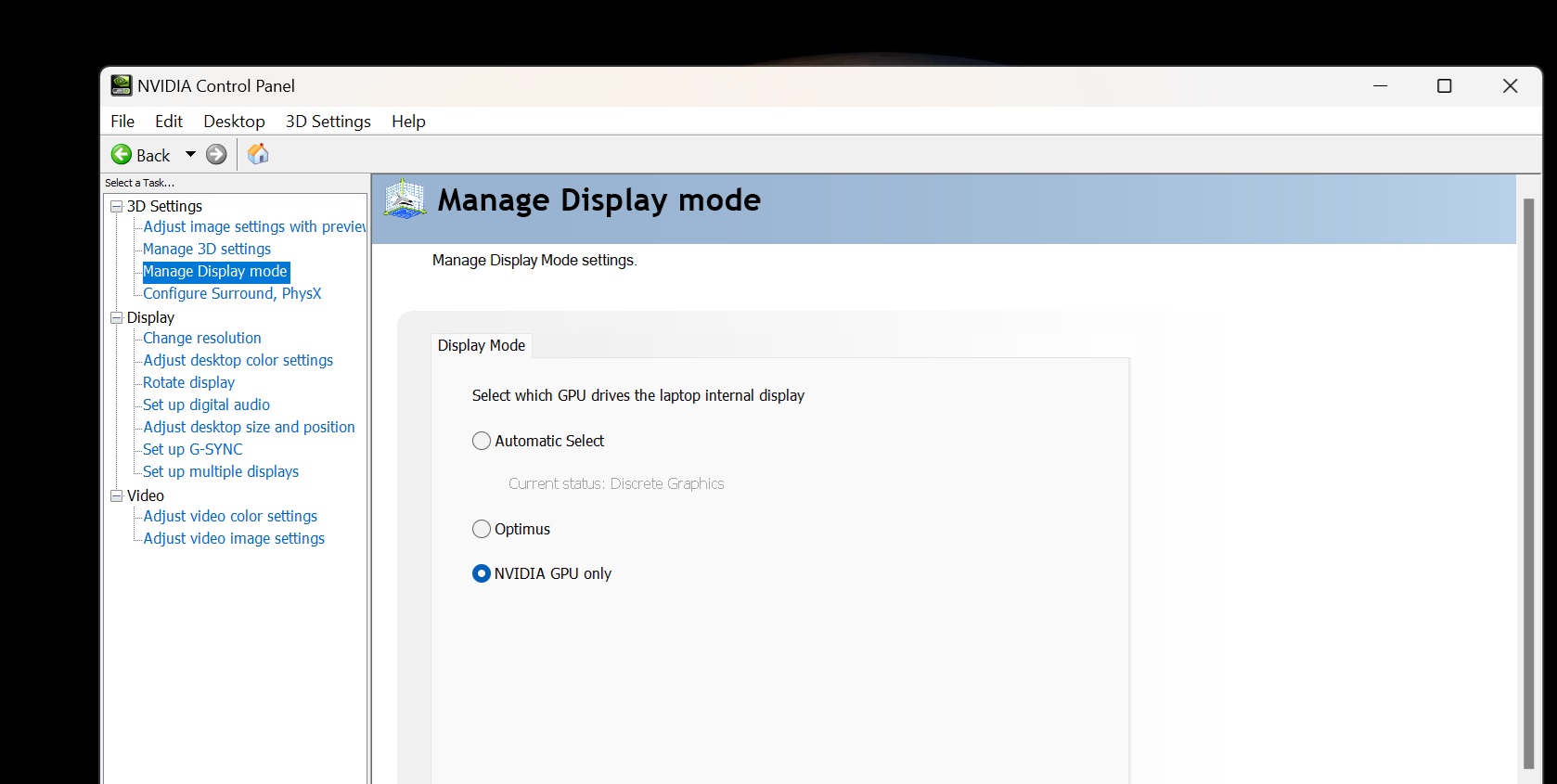The width and height of the screenshot is (1557, 784).
Task: Collapse the Display tree node
Action: point(117,317)
